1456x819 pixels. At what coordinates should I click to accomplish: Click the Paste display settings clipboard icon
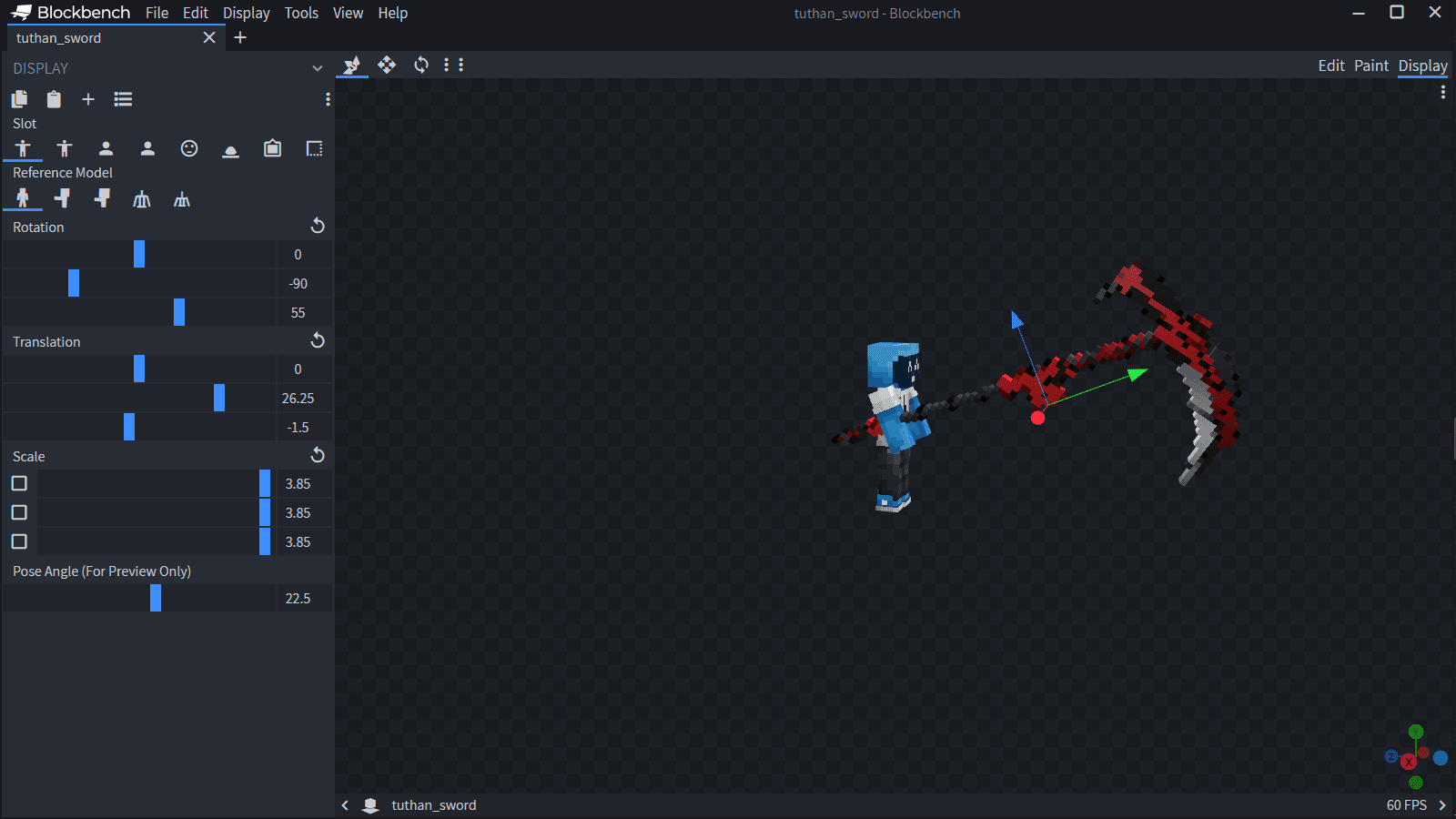pyautogui.click(x=54, y=99)
